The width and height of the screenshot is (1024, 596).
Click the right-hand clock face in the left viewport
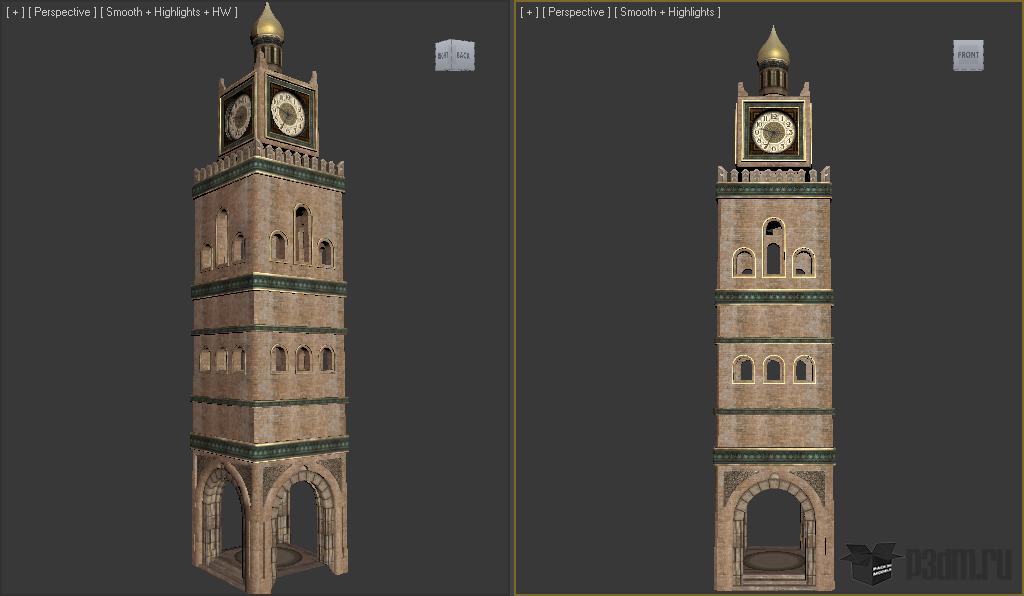288,113
